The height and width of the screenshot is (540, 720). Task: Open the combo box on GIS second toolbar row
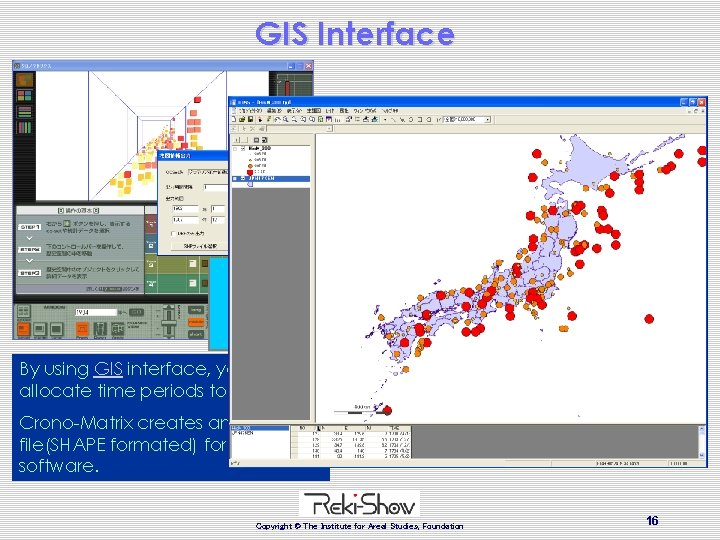pyautogui.click(x=299, y=129)
